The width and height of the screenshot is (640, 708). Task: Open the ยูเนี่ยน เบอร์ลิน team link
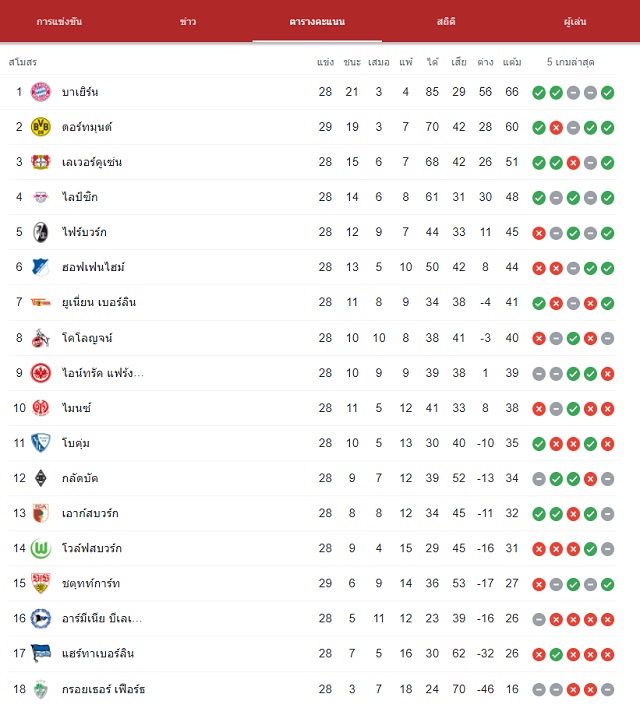[x=99, y=302]
